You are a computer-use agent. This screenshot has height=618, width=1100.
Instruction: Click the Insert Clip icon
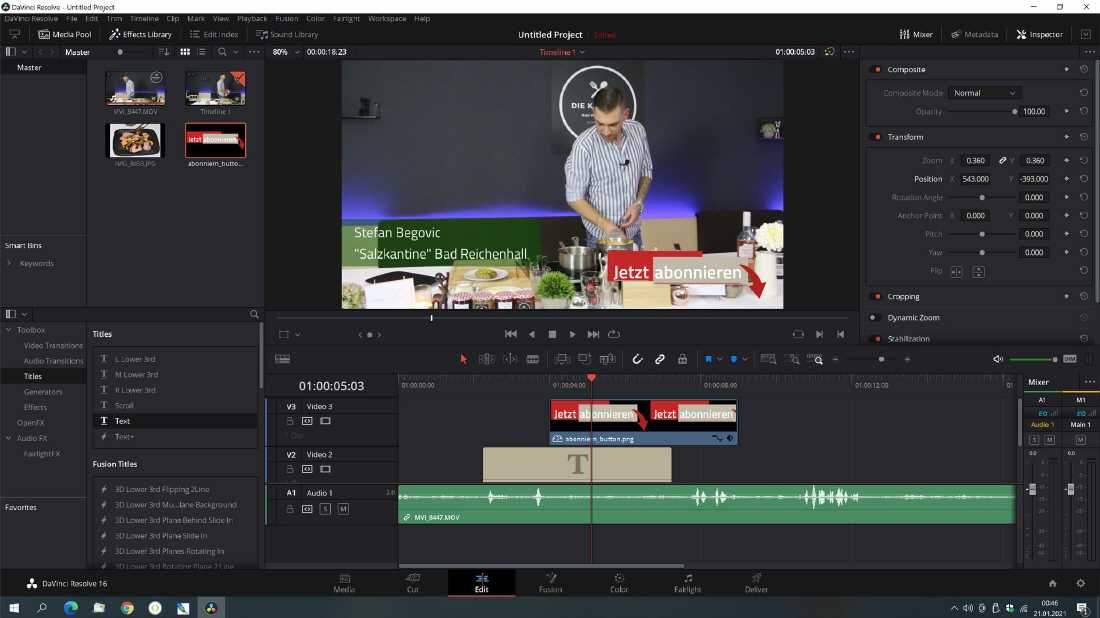click(561, 359)
